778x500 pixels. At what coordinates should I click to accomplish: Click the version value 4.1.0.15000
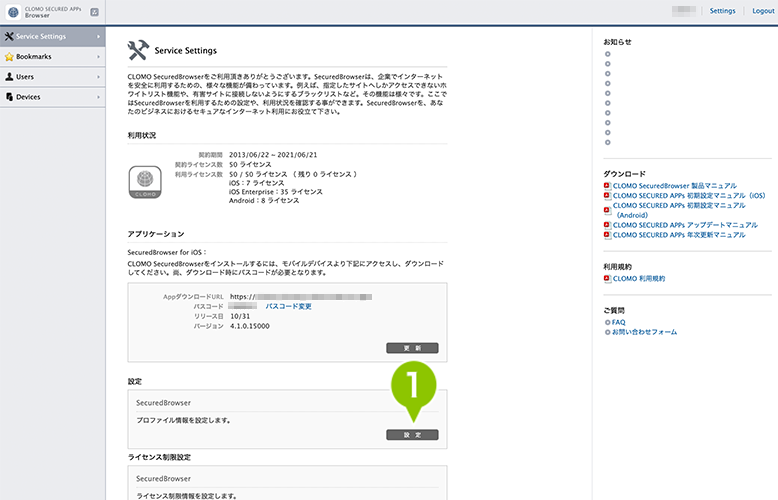pyautogui.click(x=250, y=326)
